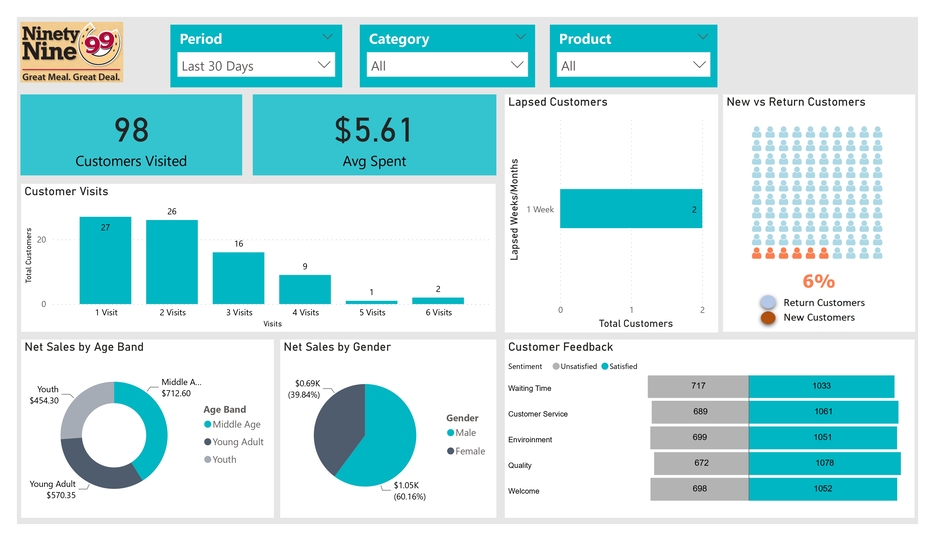Select the 1 Visit bar in Customer Visits
Image resolution: width=935 pixels, height=541 pixels.
pyautogui.click(x=105, y=260)
